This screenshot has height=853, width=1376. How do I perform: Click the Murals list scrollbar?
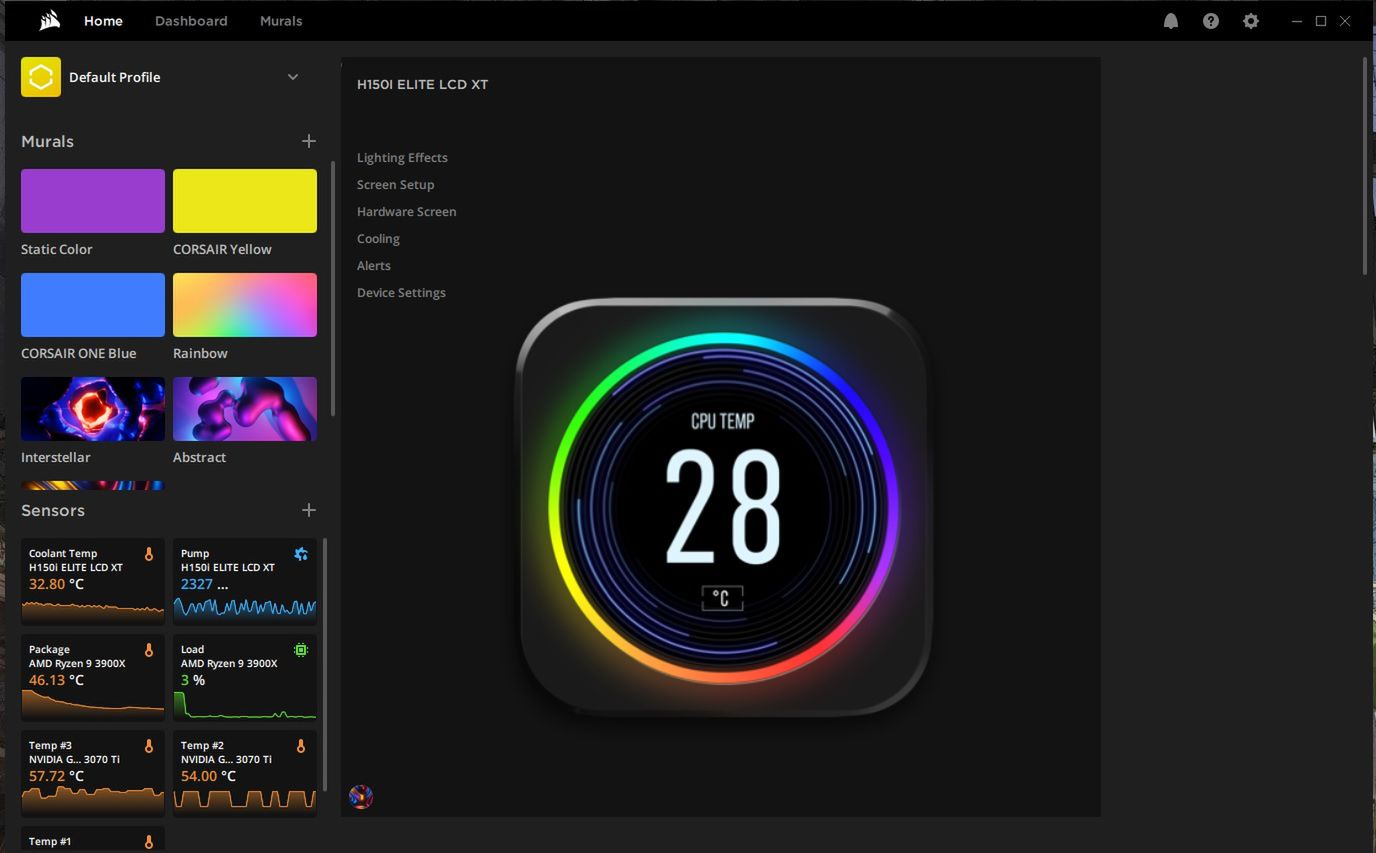point(333,290)
